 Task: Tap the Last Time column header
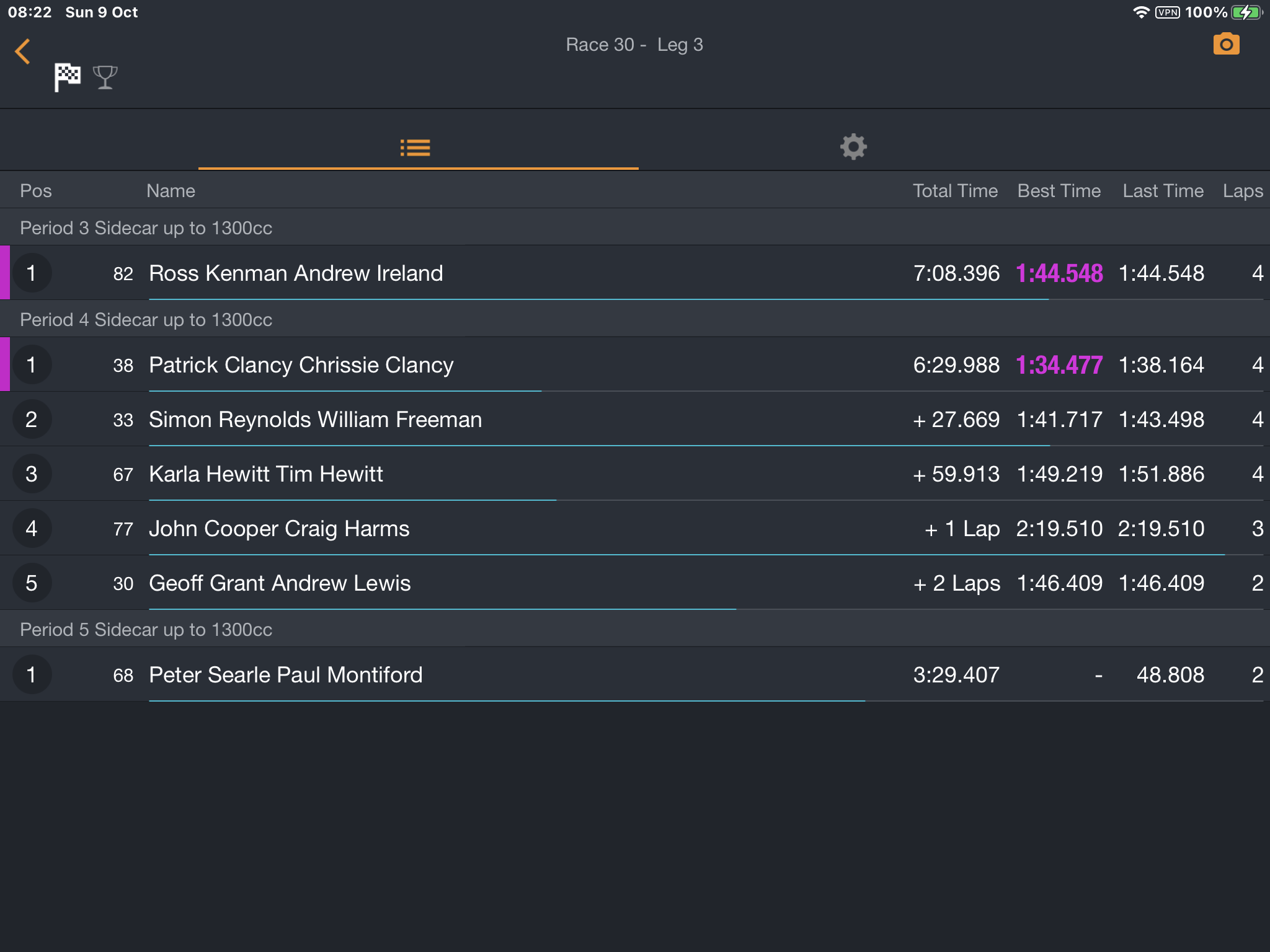pos(1163,191)
